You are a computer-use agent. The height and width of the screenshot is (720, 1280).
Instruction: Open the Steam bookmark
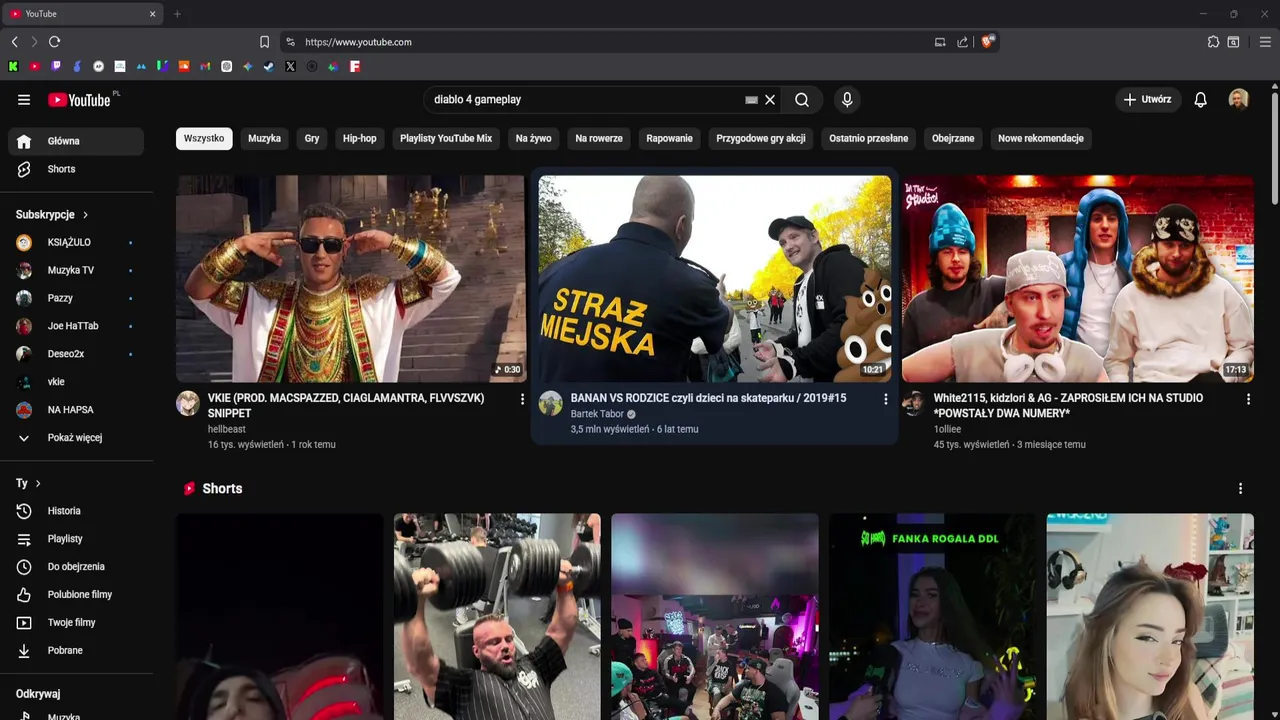[x=269, y=67]
